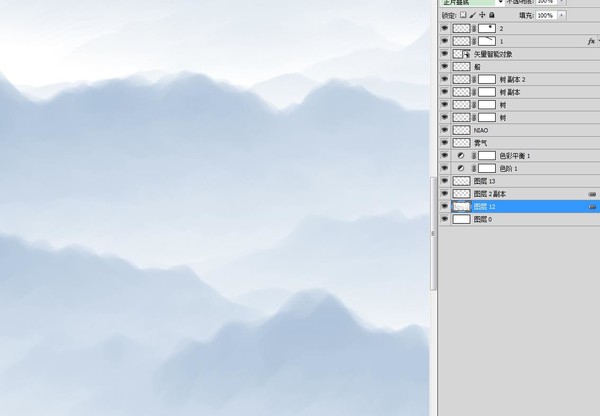Click link icon on 图层 12 row
The width and height of the screenshot is (600, 416).
pyautogui.click(x=592, y=207)
